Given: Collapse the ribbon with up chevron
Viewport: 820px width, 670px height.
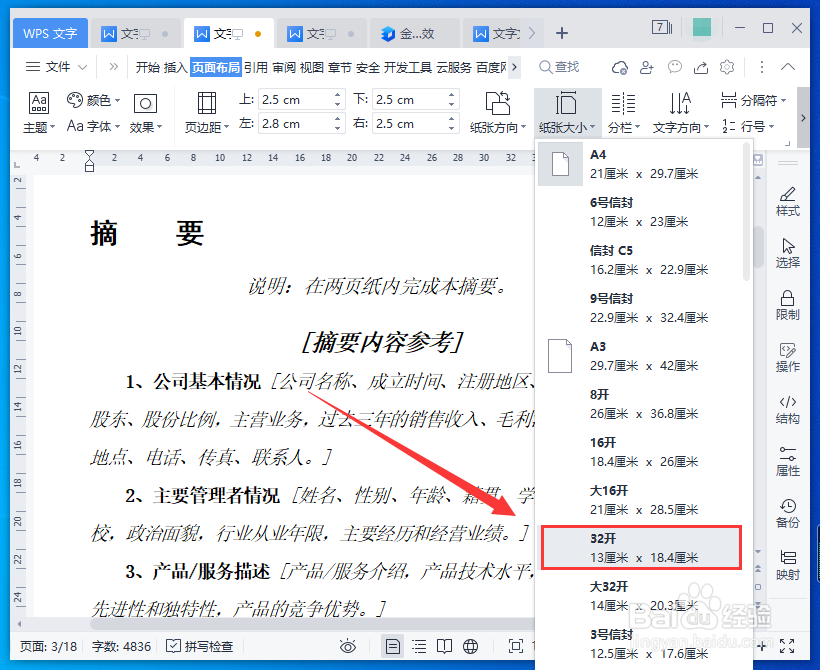Looking at the screenshot, I should pos(788,66).
